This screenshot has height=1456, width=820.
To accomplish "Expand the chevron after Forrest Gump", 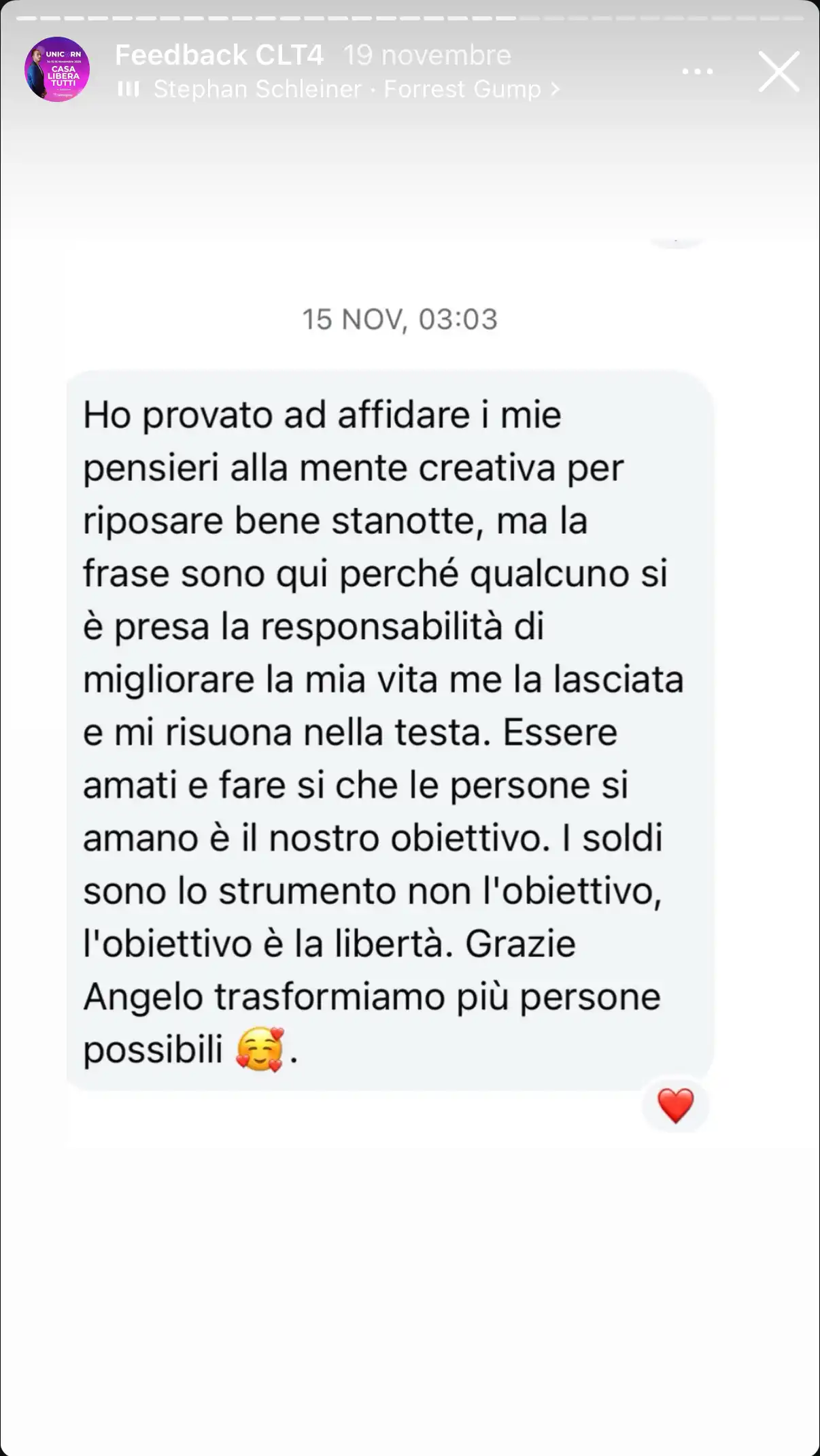I will [x=555, y=89].
